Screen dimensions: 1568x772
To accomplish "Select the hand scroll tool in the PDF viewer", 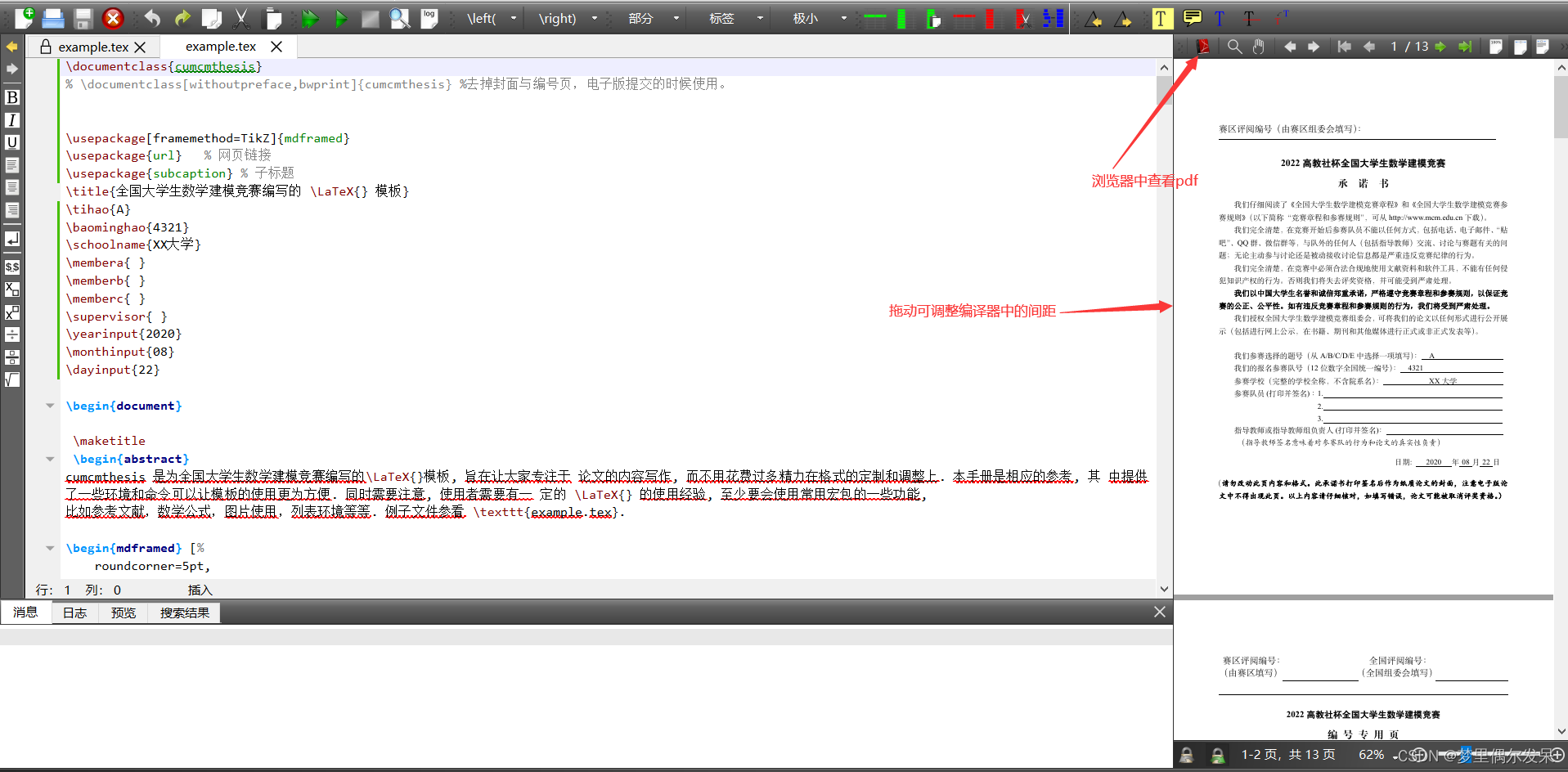I will [x=1259, y=47].
